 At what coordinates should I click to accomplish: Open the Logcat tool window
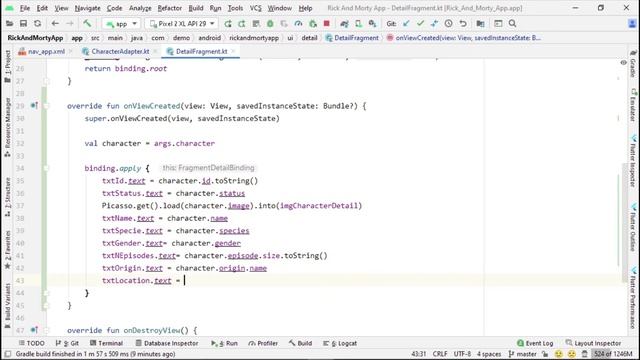[x=340, y=343]
